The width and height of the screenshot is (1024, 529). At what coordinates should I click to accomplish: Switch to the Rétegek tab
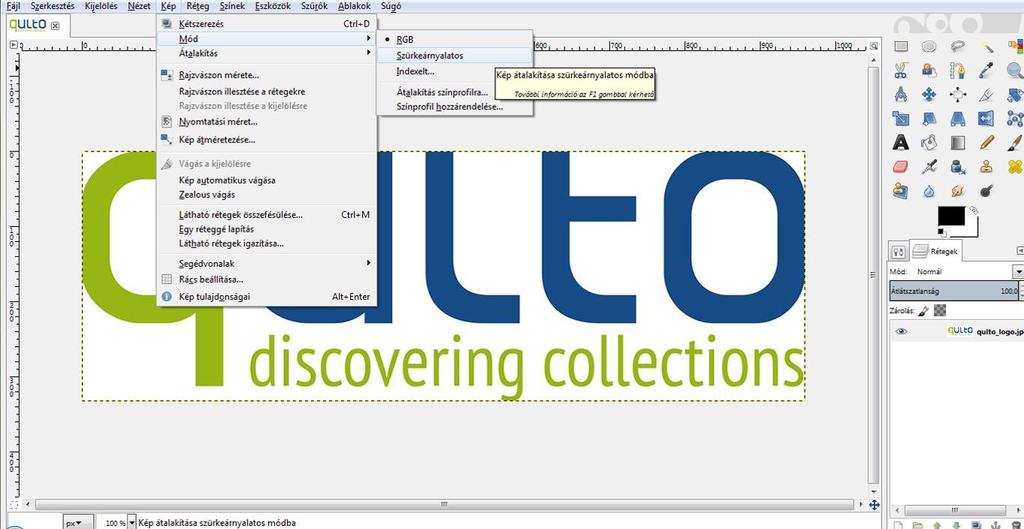click(x=935, y=250)
